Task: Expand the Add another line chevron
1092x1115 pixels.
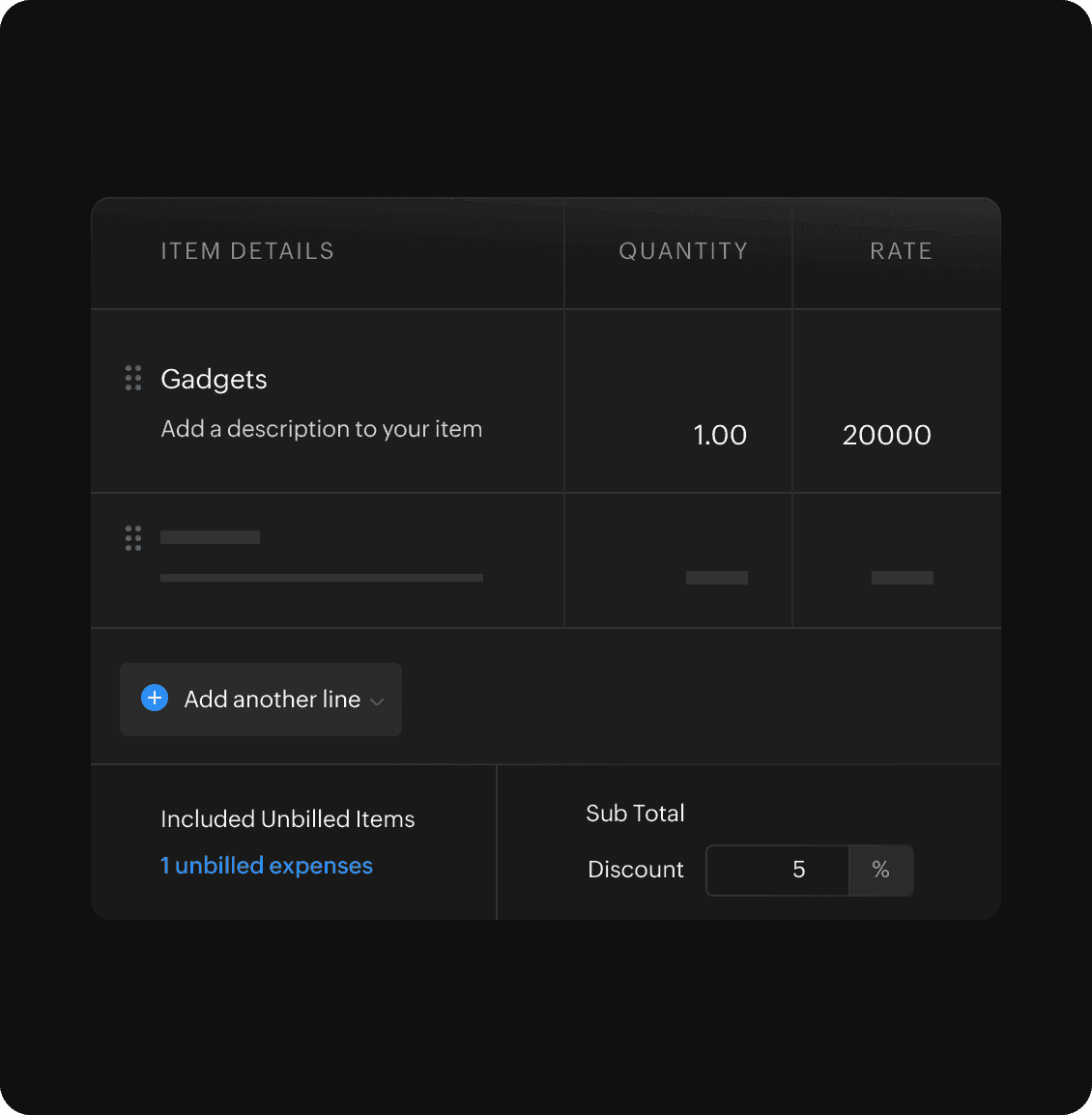Action: (x=377, y=701)
